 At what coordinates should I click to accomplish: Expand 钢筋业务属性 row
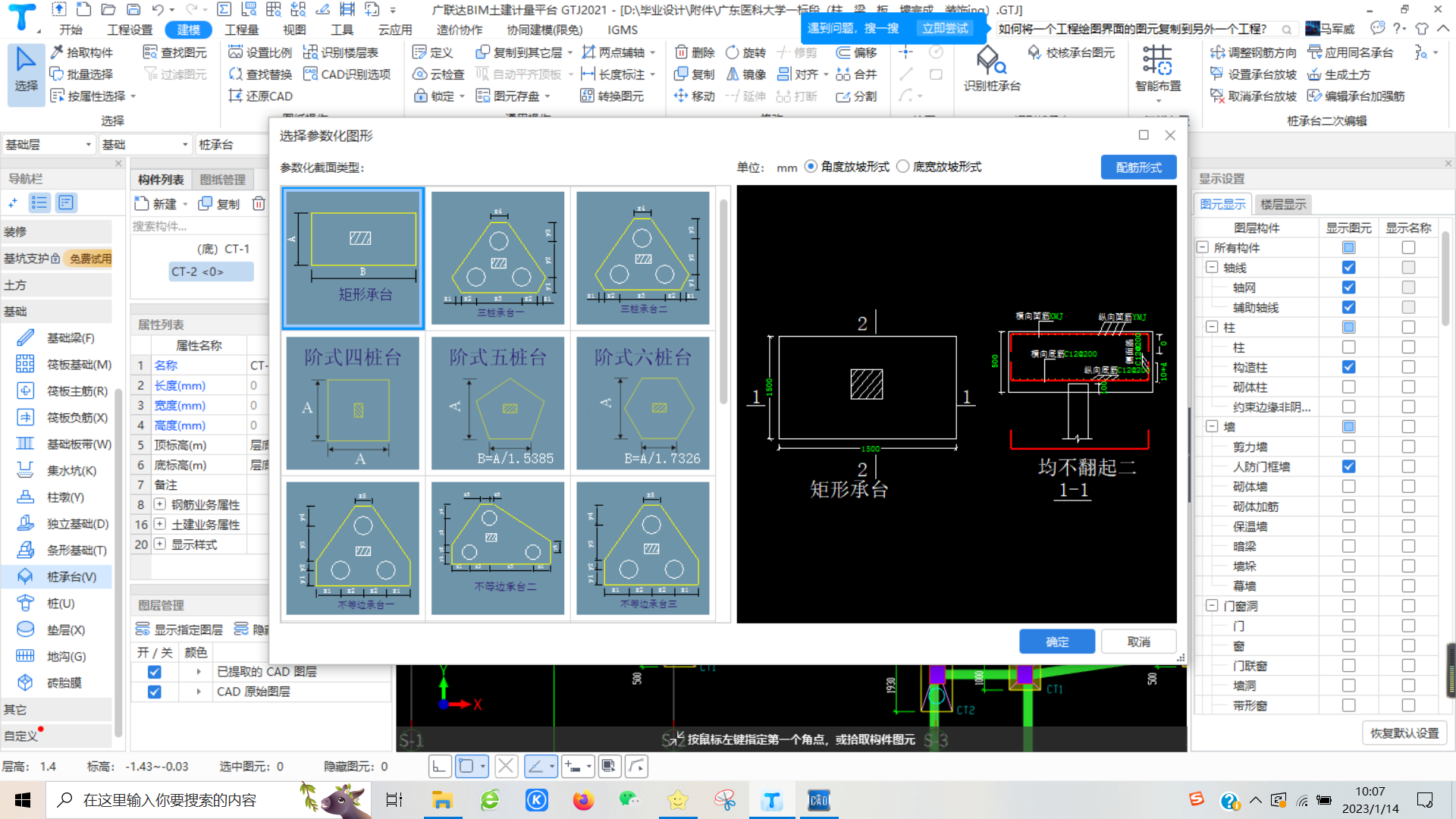pyautogui.click(x=160, y=504)
